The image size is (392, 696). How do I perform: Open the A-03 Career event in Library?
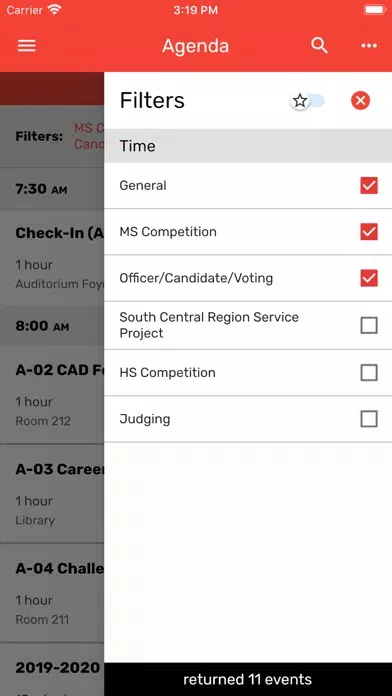click(x=52, y=494)
